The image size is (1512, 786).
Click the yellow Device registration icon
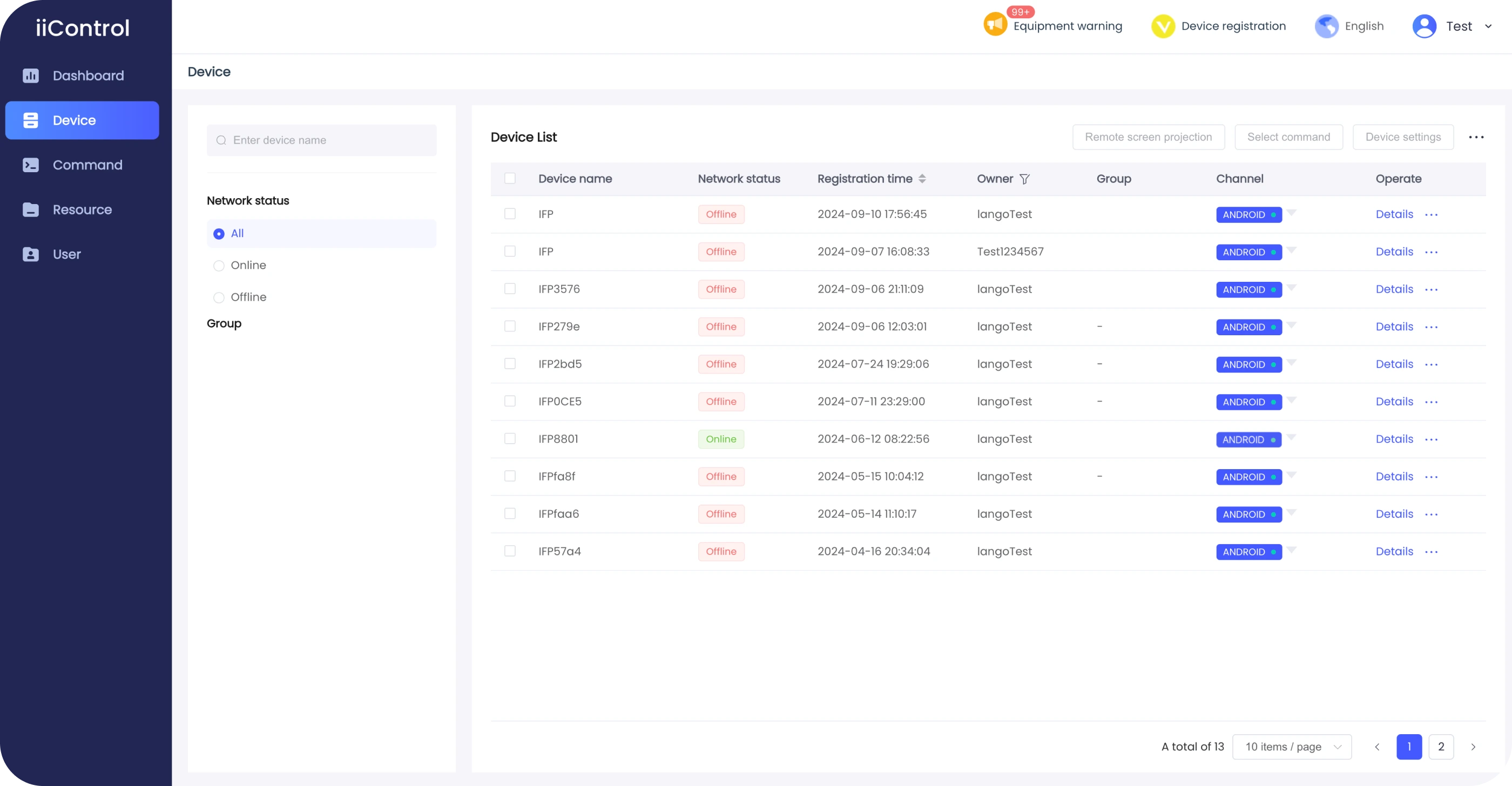1163,26
